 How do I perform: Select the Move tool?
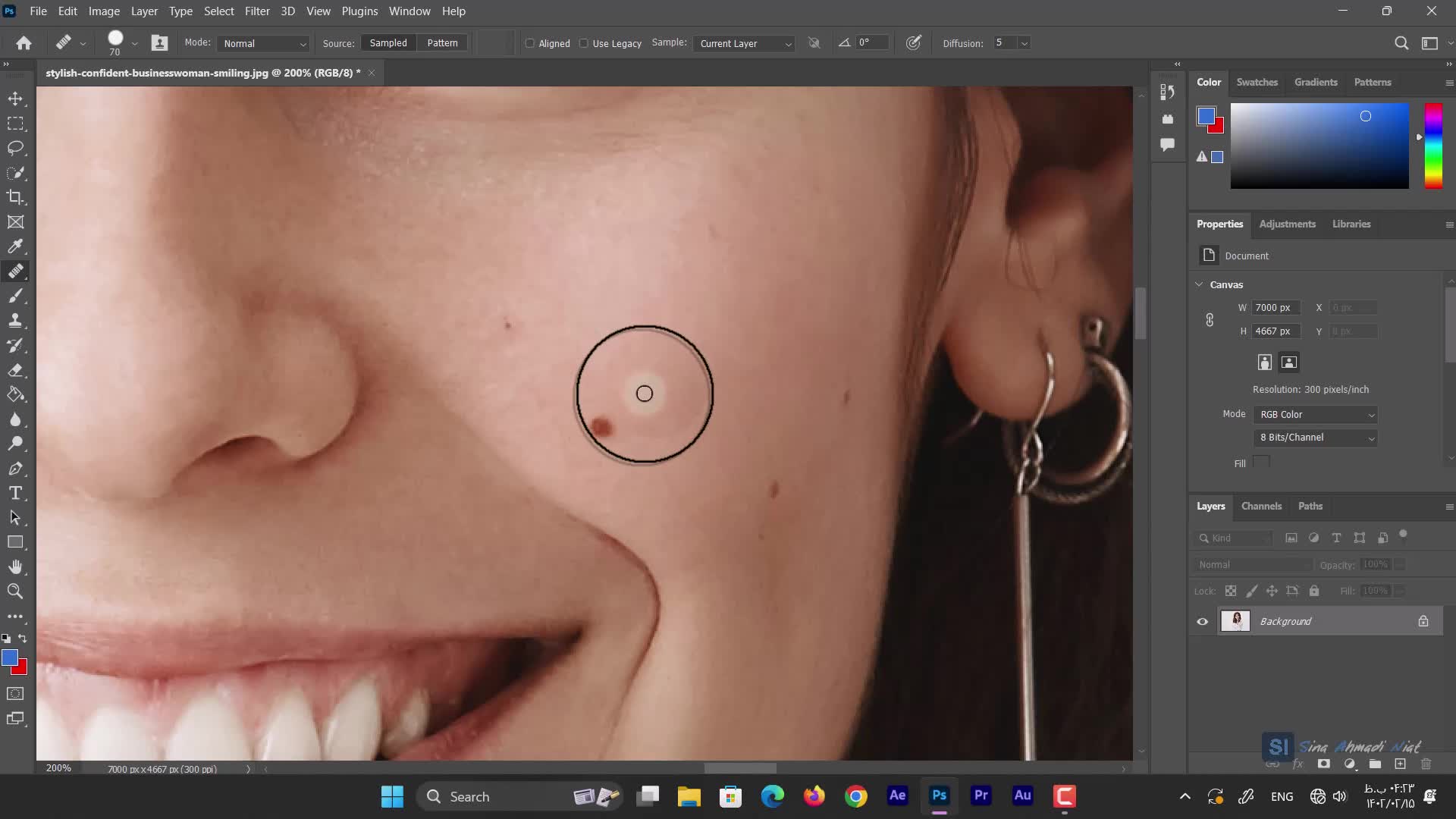coord(15,99)
